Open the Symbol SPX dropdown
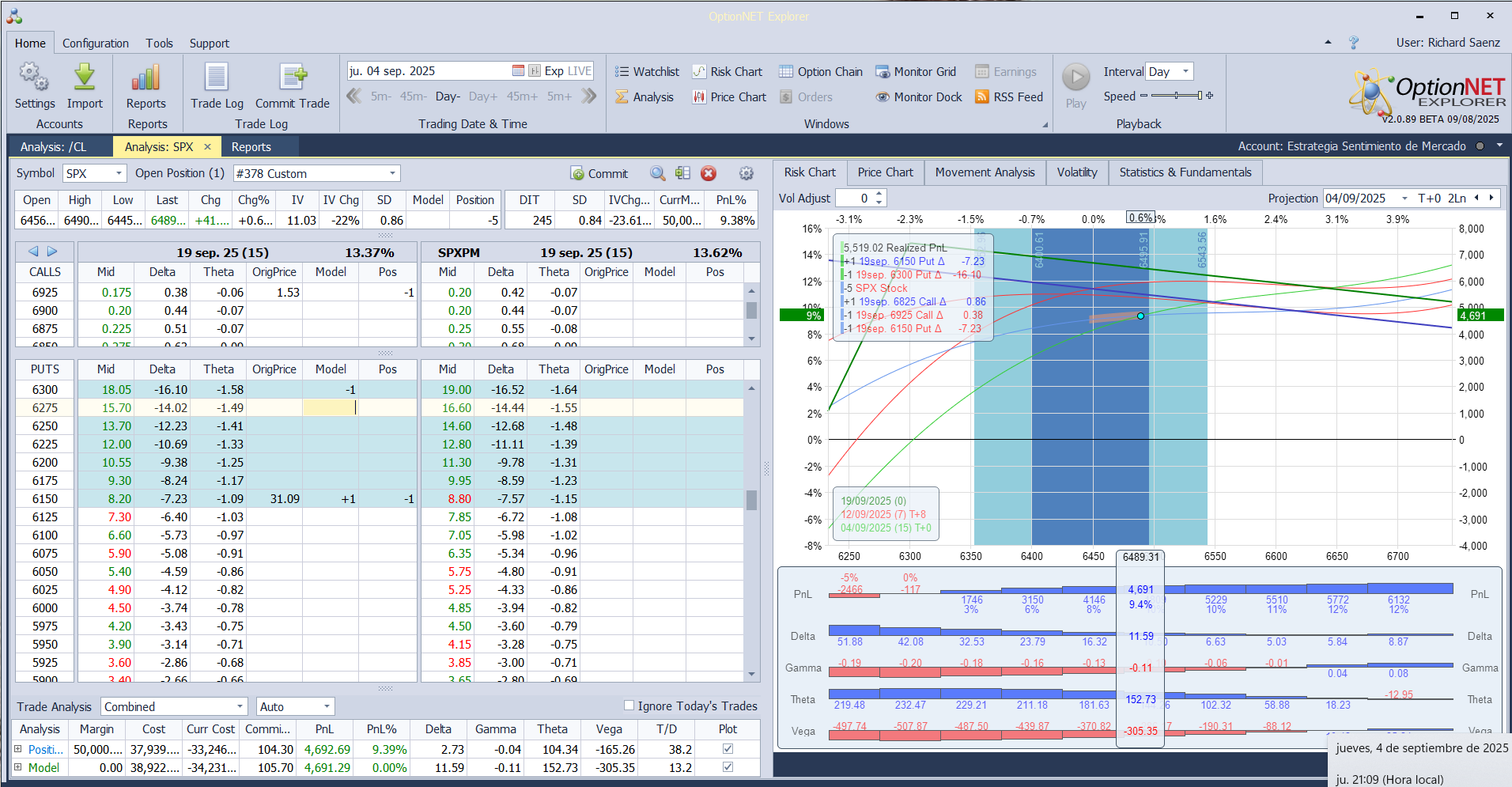 (119, 173)
